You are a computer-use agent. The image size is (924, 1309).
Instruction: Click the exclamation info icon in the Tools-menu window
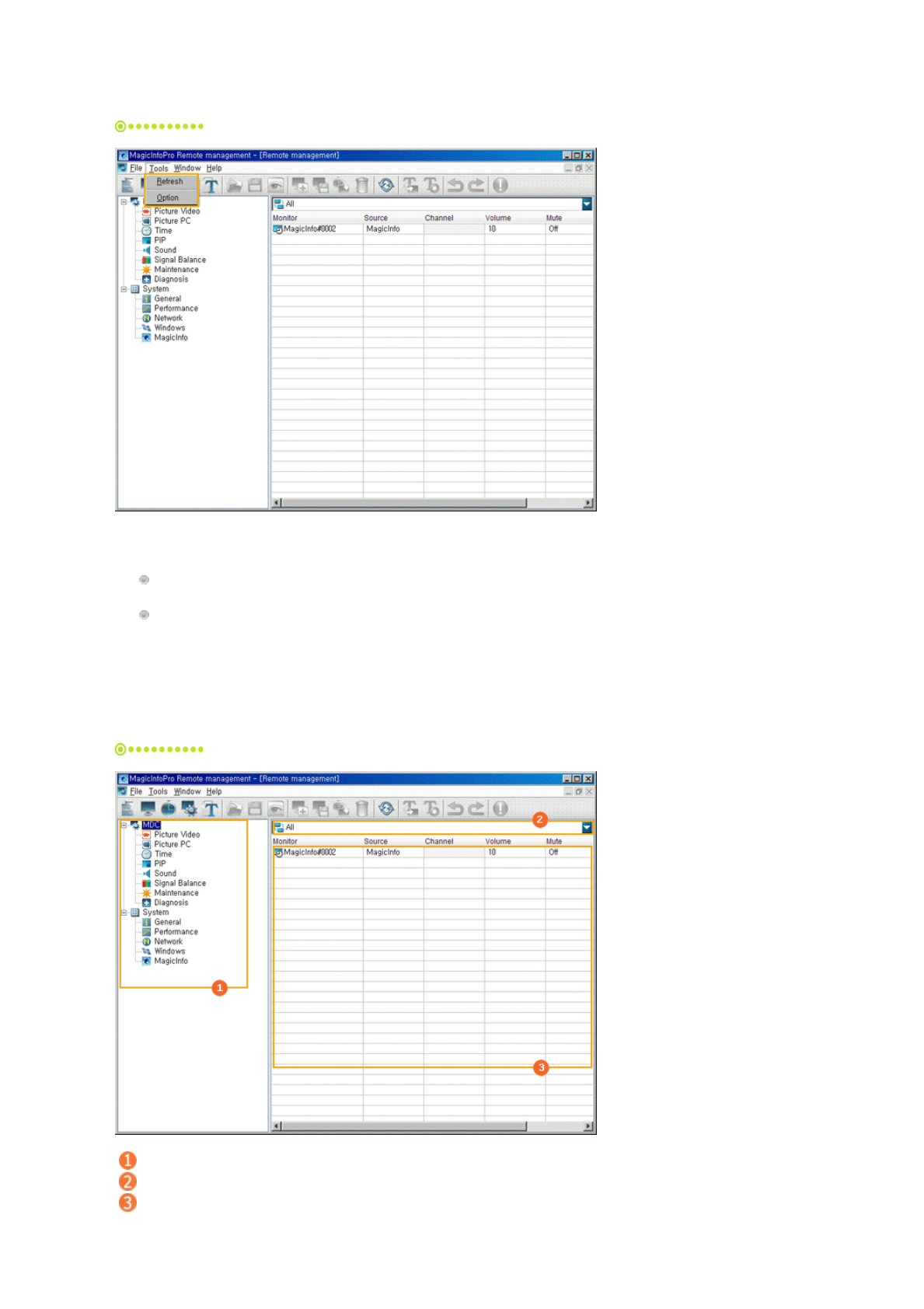[x=500, y=185]
